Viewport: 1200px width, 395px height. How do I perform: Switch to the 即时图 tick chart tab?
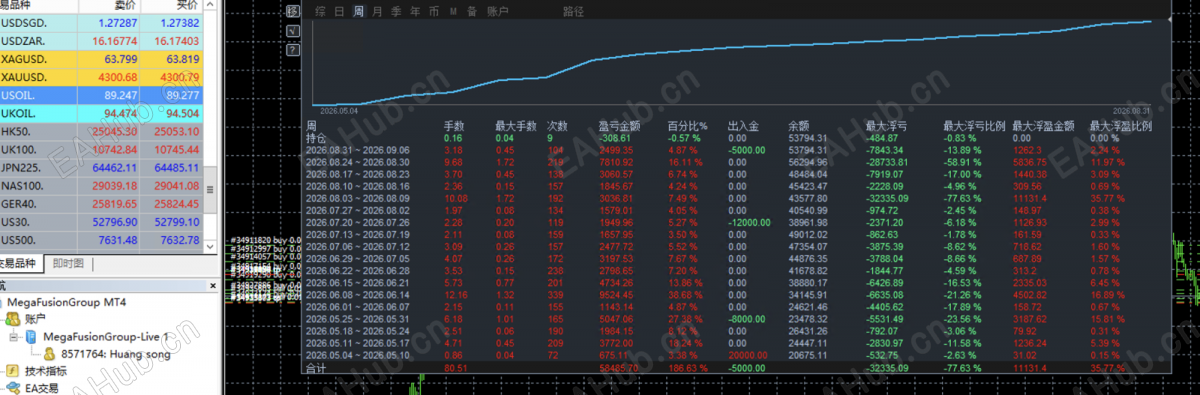pos(68,264)
